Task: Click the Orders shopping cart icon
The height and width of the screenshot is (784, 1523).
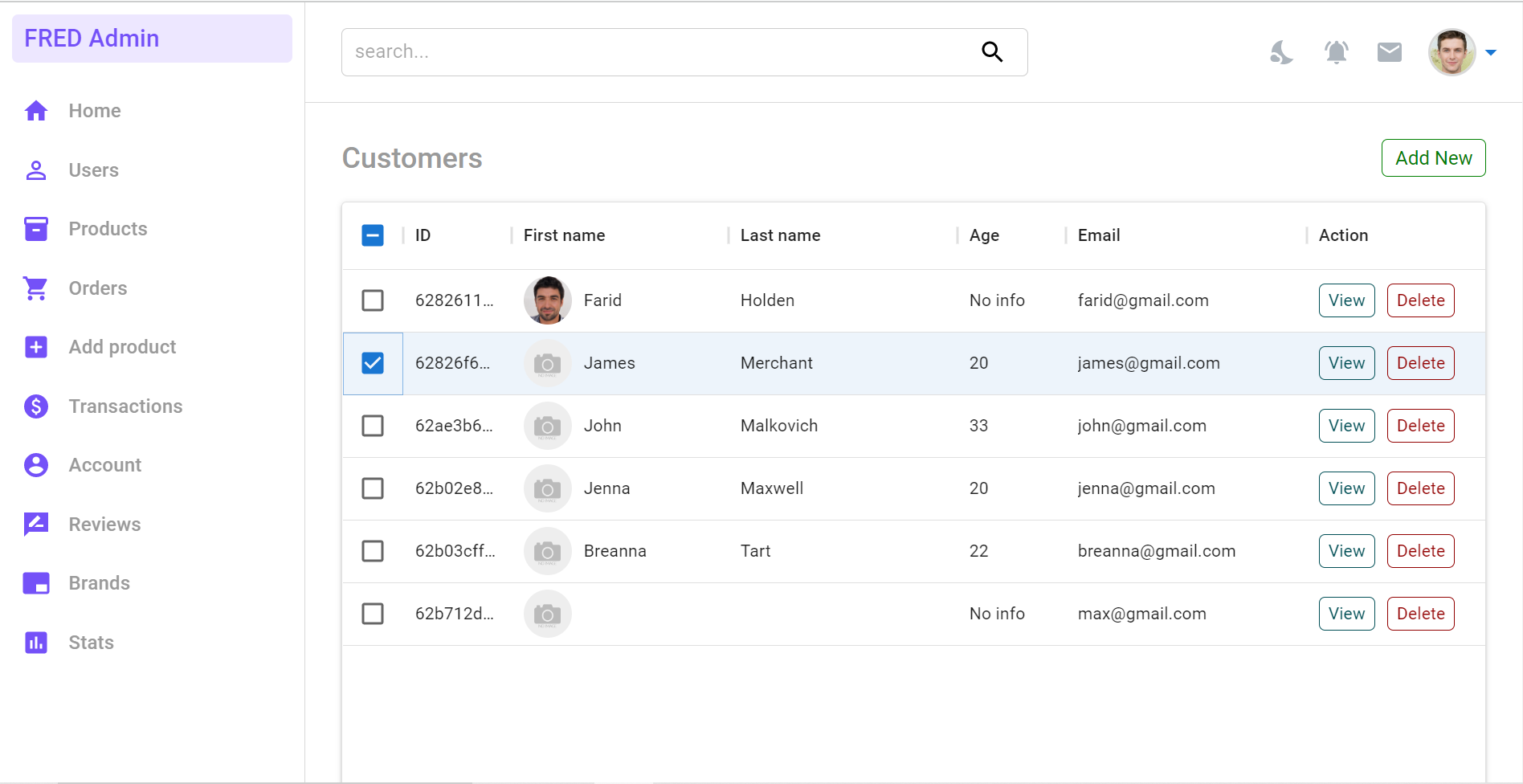Action: click(36, 288)
